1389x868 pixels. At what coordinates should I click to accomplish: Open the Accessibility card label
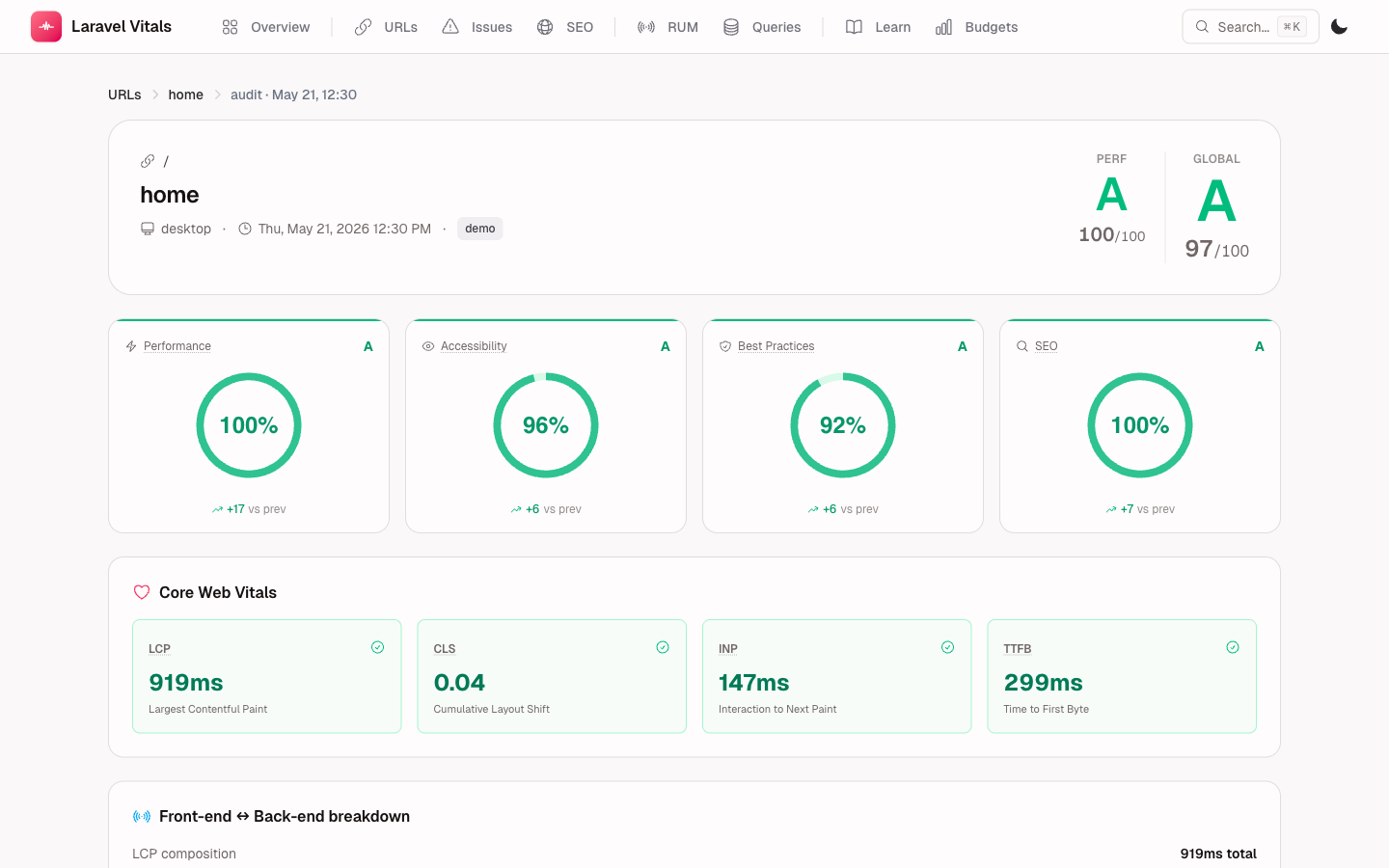point(474,346)
